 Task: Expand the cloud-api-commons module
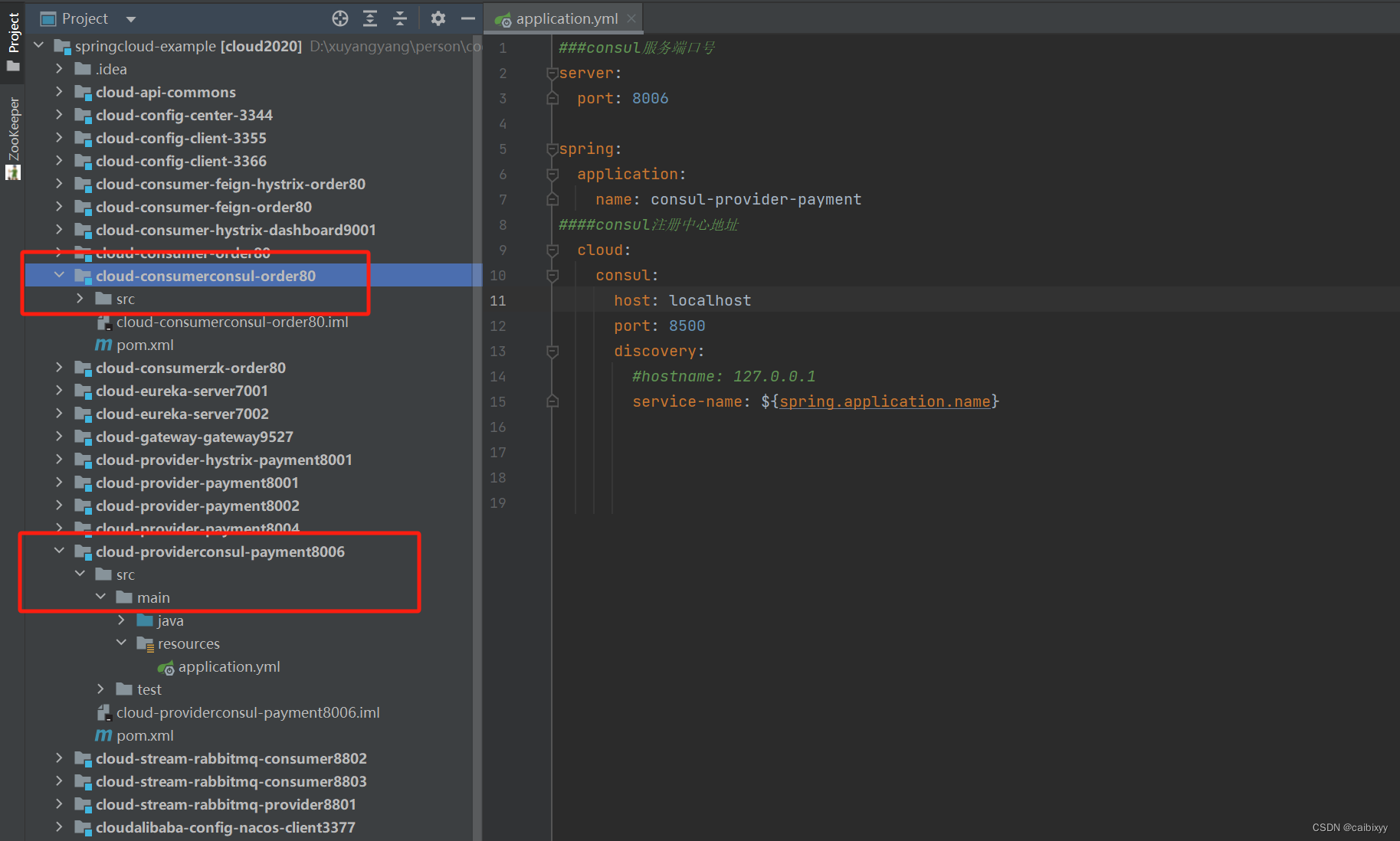[x=59, y=92]
